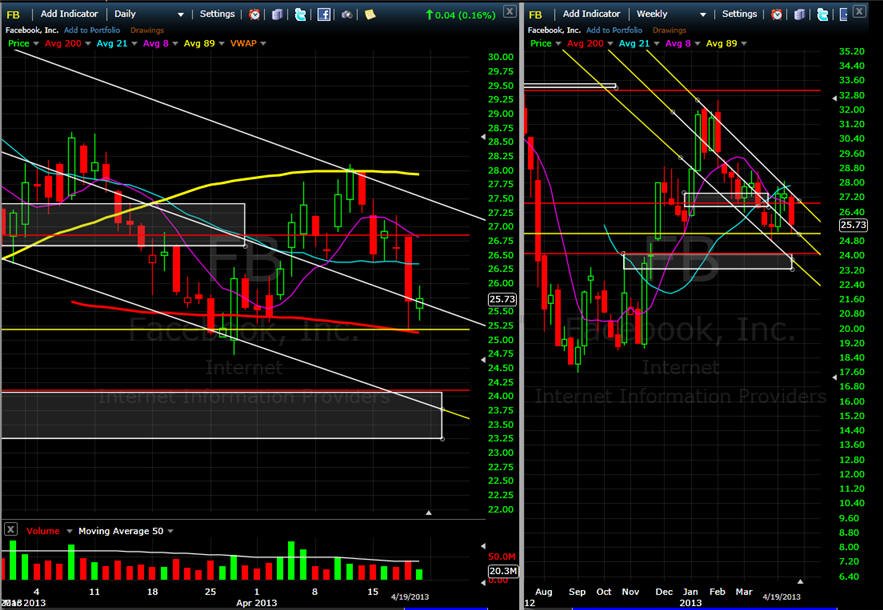Expand Avg 21 options in Weekly chart
883x610 pixels.
656,43
